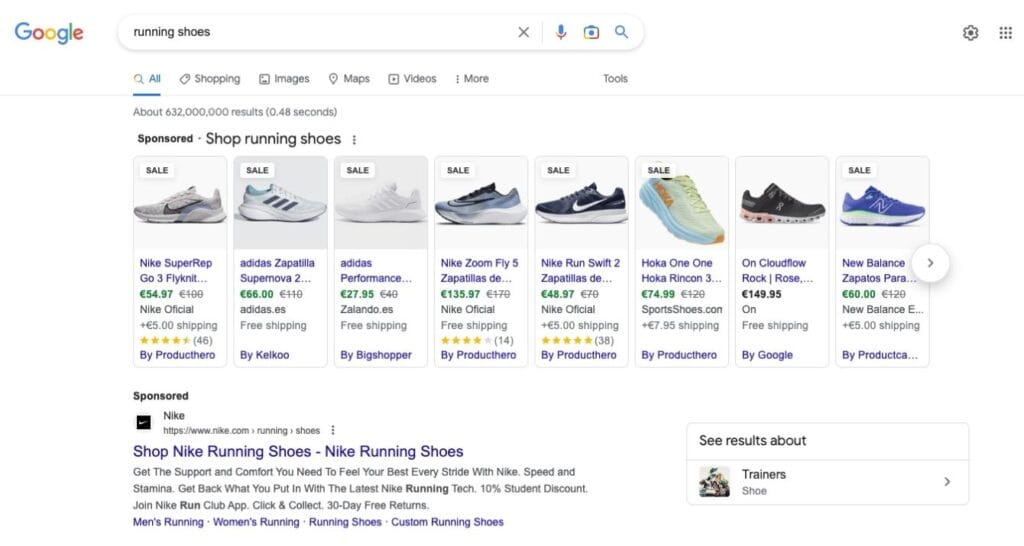
Task: Click 'By Producthero' under Nike SuperRep card
Action: (x=177, y=355)
